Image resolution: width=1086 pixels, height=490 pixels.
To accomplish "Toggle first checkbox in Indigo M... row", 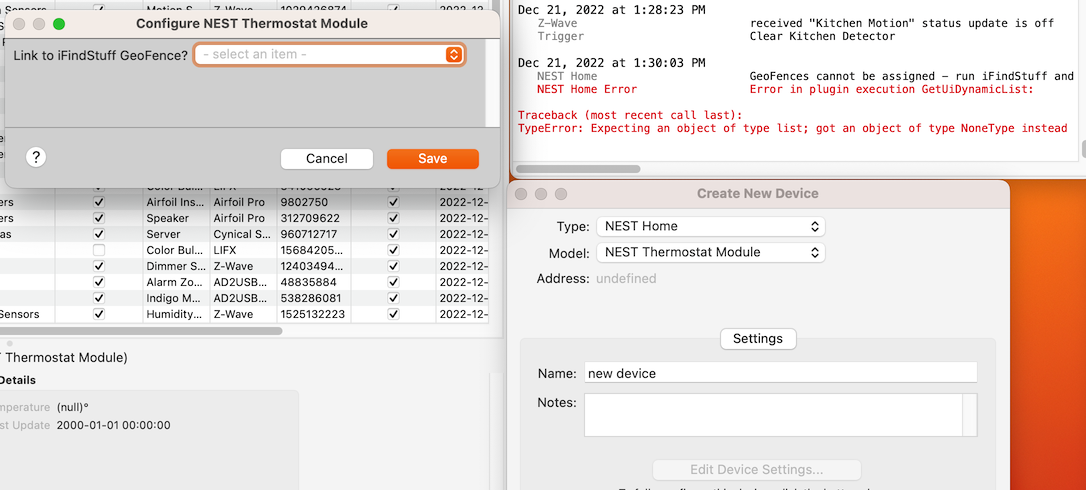I will click(98, 298).
